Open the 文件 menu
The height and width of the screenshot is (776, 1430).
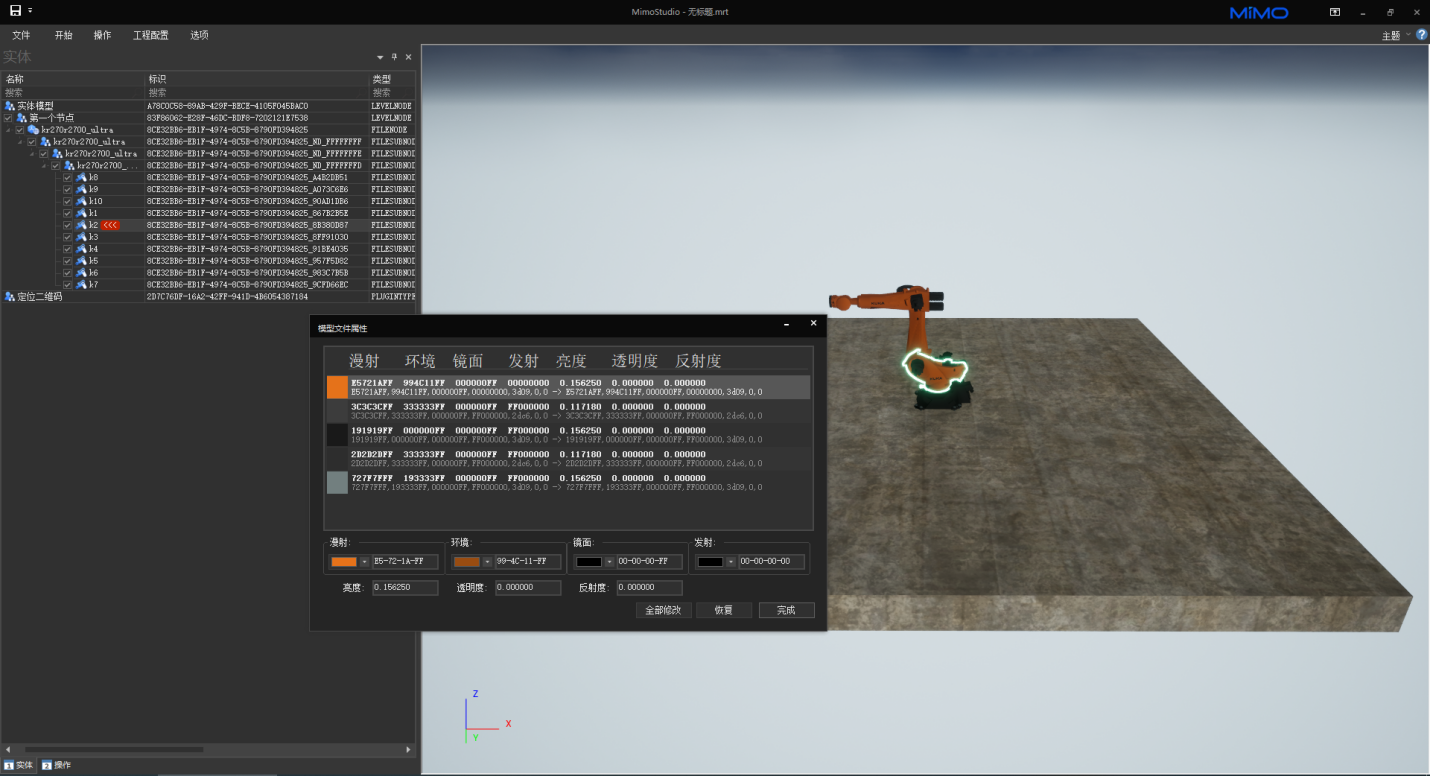21,35
